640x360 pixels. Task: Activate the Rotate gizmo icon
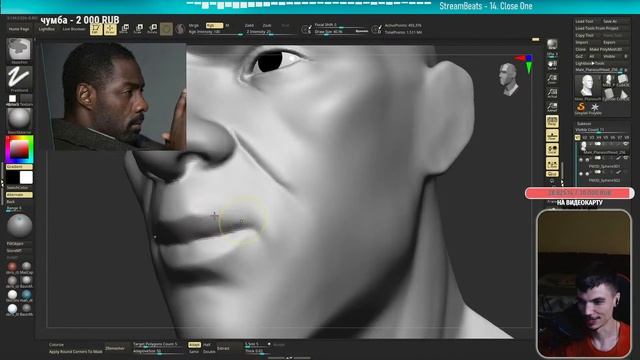152,29
